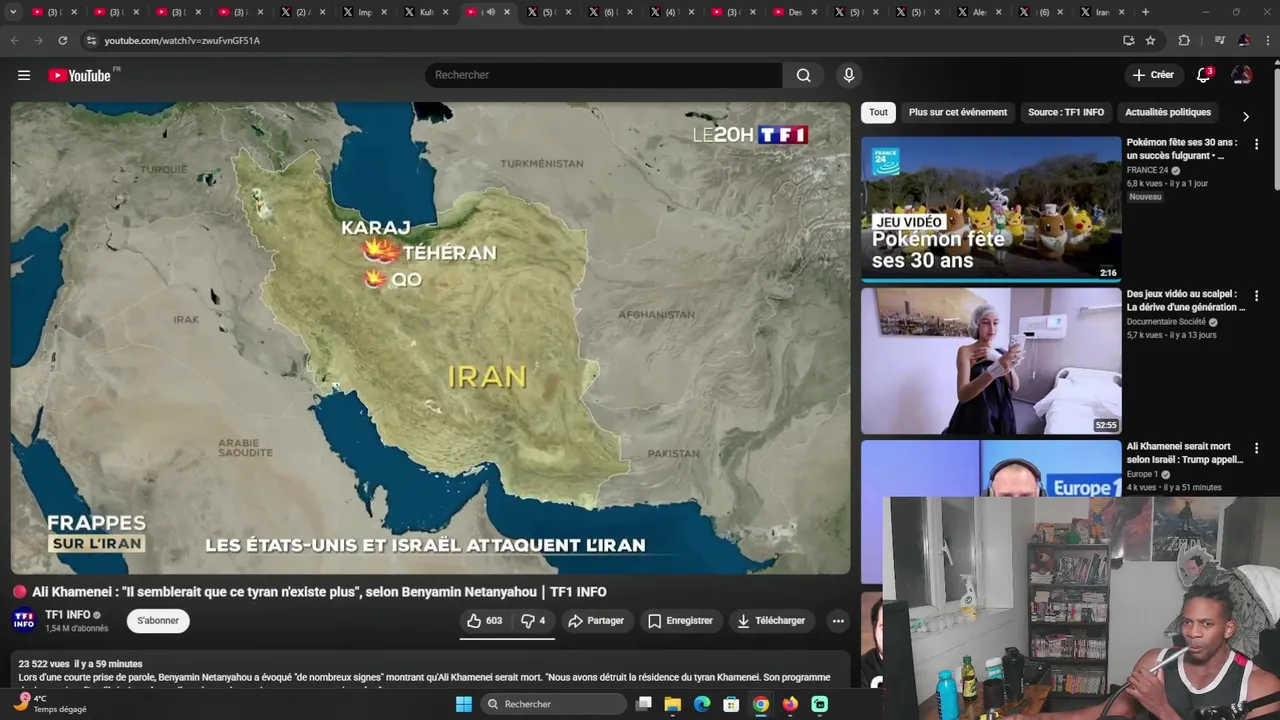Expand the video description box
1280x720 pixels.
[x=430, y=671]
